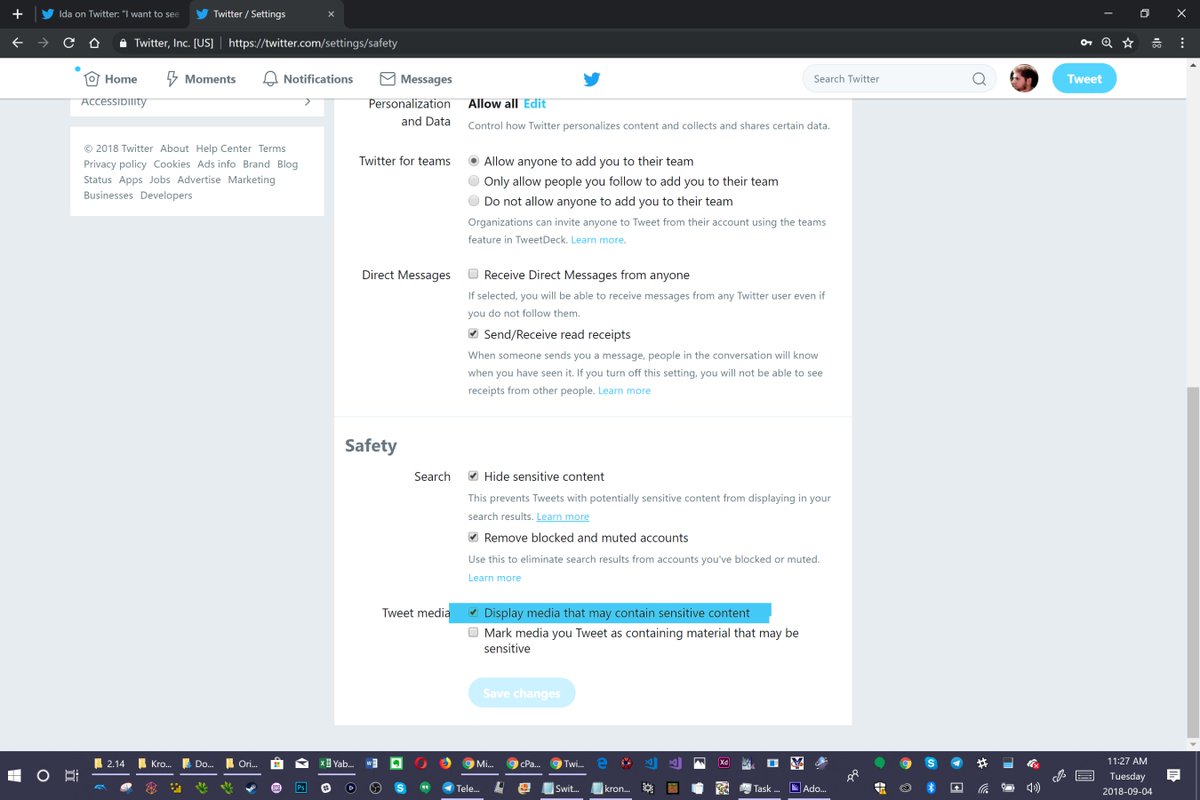
Task: Open the Mail app on taskbar
Action: coord(302,763)
